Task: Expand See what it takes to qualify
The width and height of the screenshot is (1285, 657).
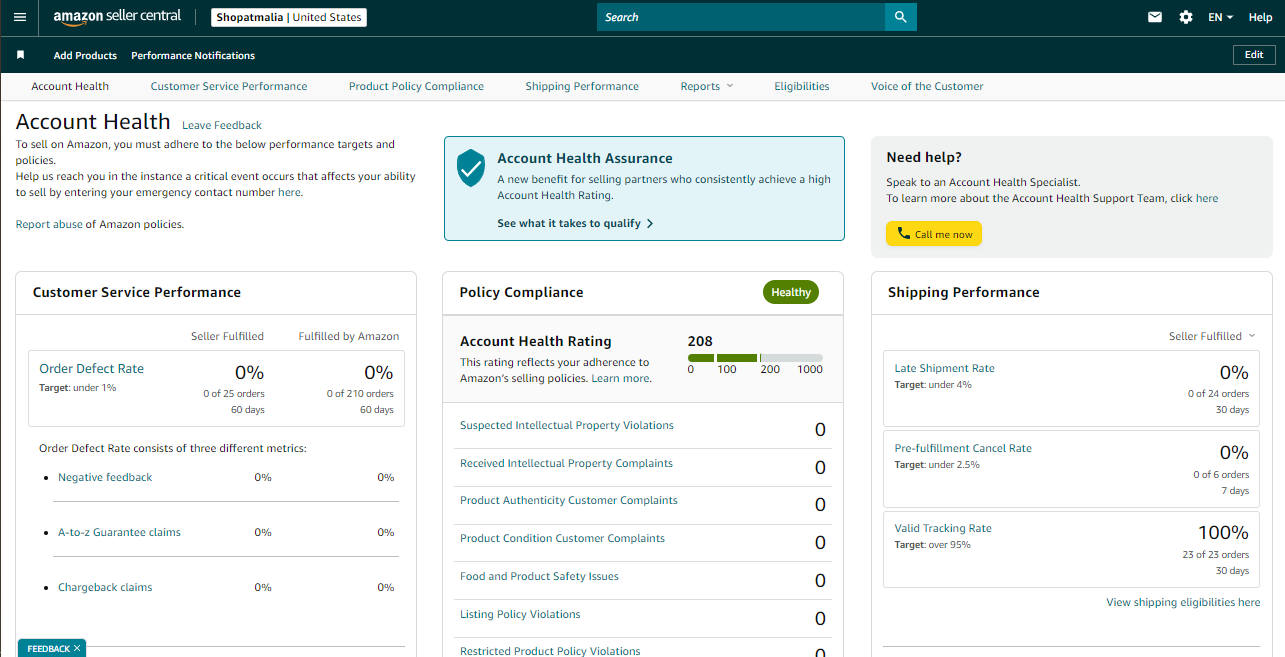Action: click(575, 223)
